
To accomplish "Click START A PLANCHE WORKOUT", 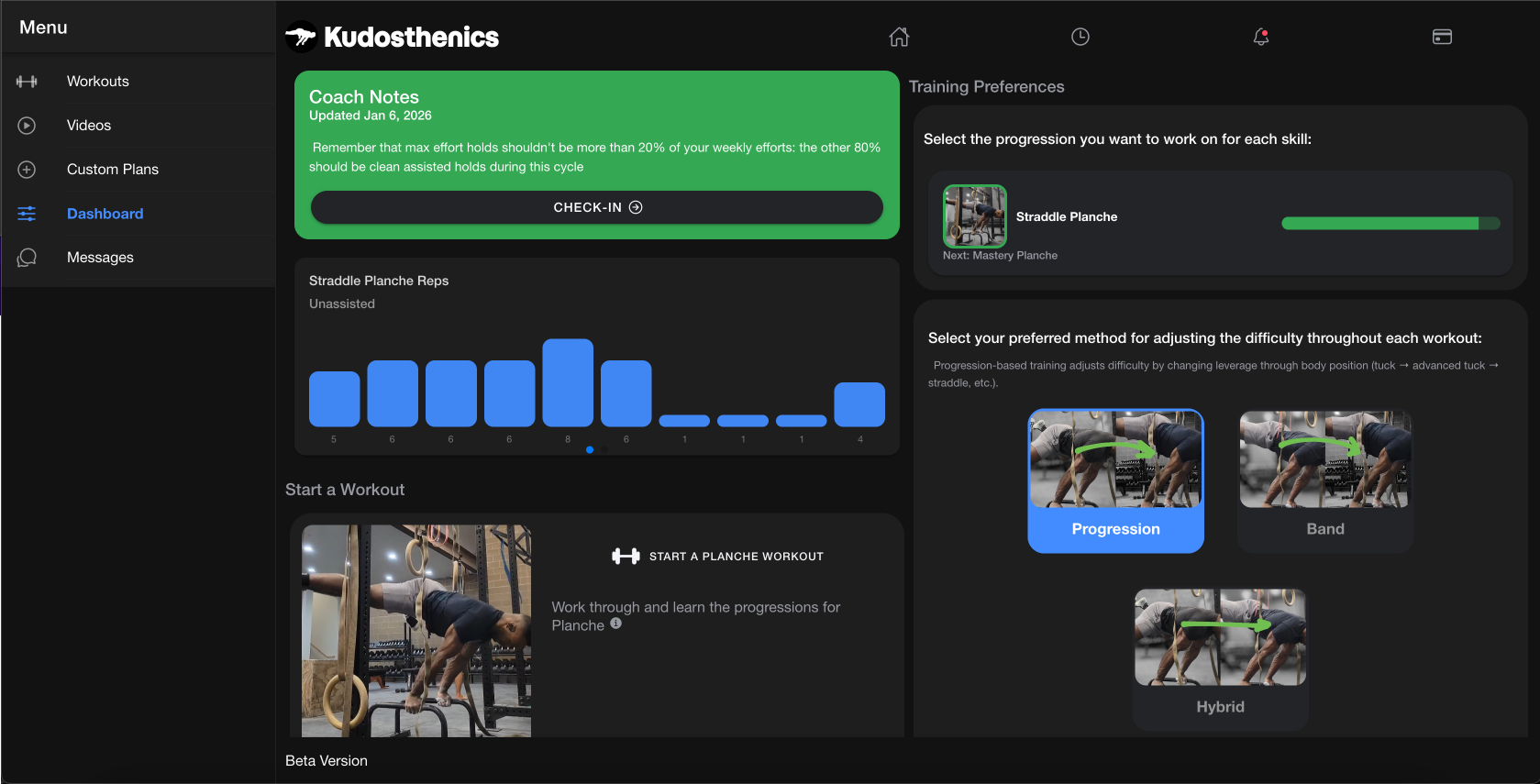I will (717, 557).
